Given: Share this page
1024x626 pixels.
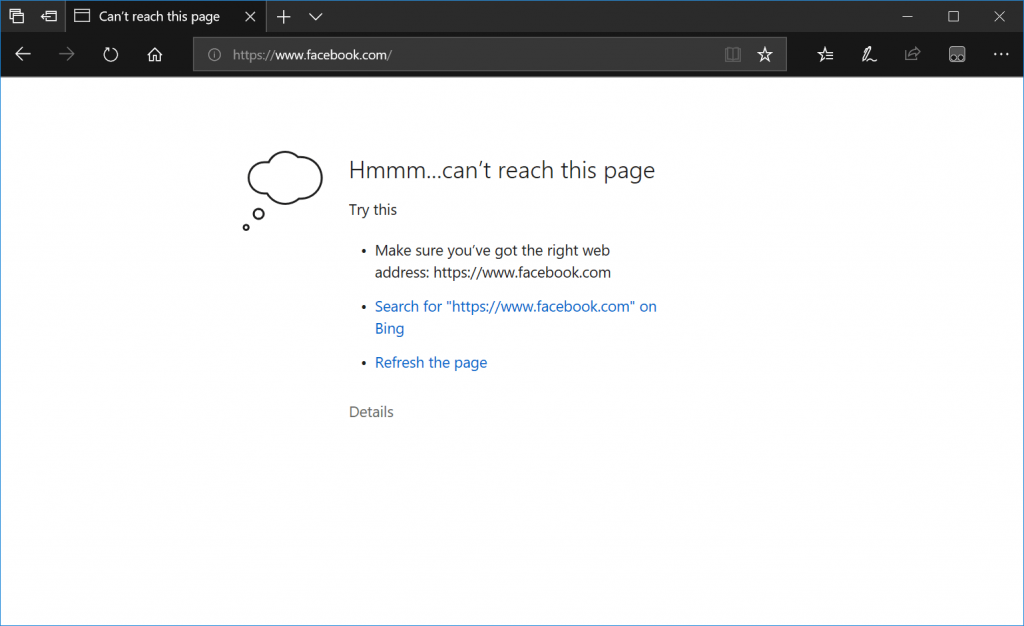Looking at the screenshot, I should [x=912, y=54].
